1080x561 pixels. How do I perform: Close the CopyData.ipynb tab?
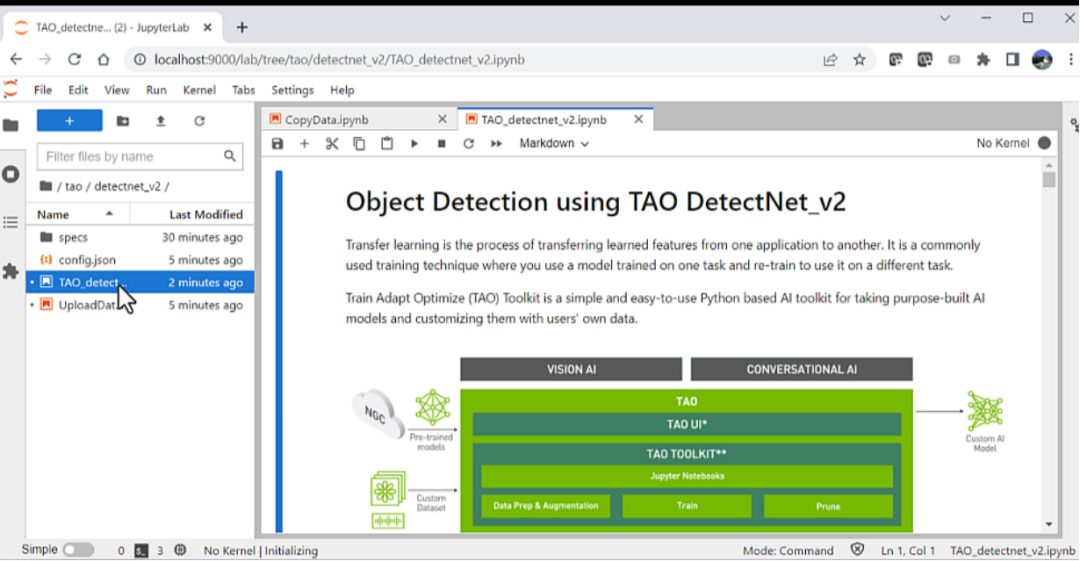[442, 119]
